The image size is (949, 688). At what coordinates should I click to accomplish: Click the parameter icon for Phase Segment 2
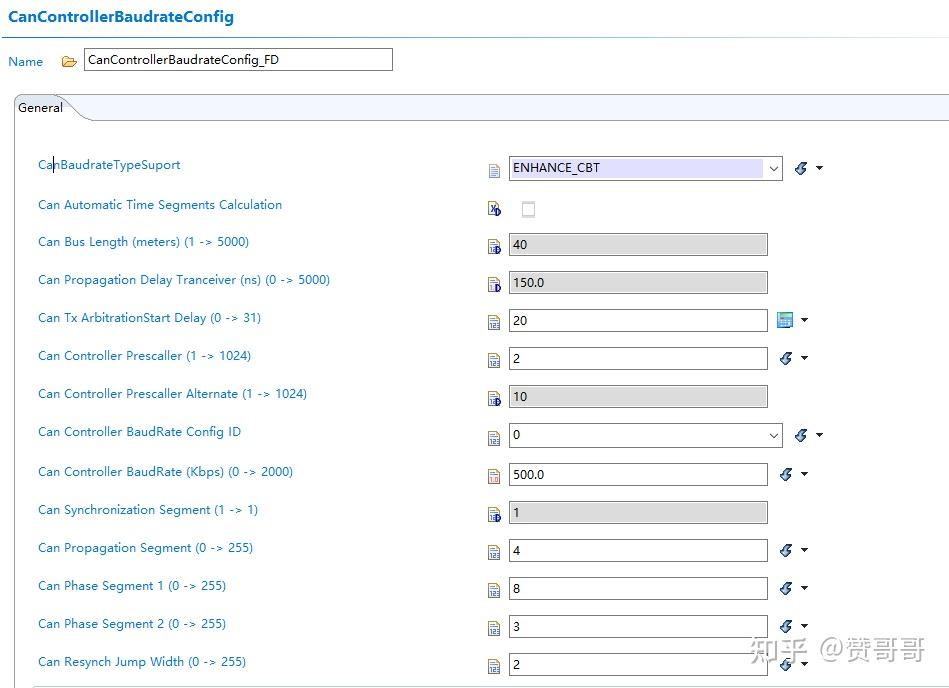point(494,629)
